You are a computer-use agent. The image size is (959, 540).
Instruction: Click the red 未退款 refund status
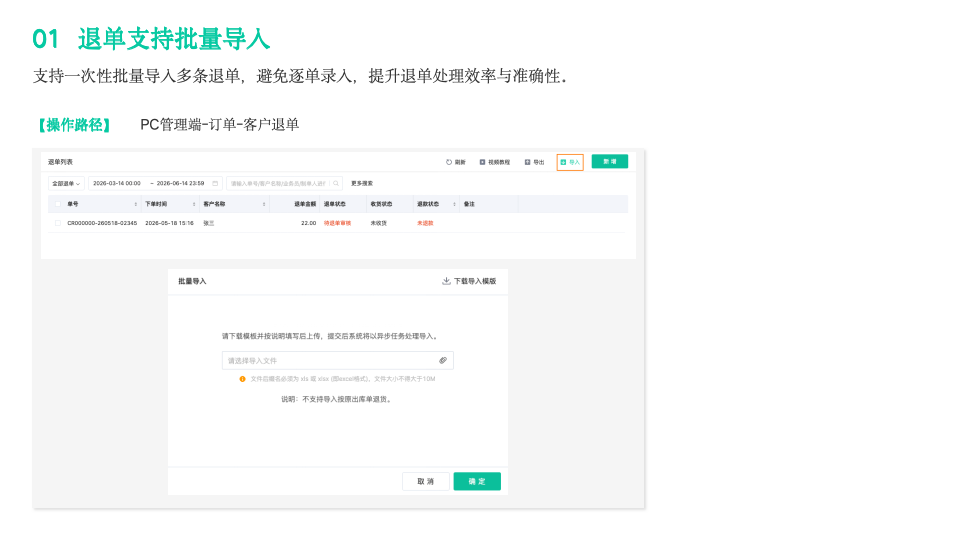[425, 223]
